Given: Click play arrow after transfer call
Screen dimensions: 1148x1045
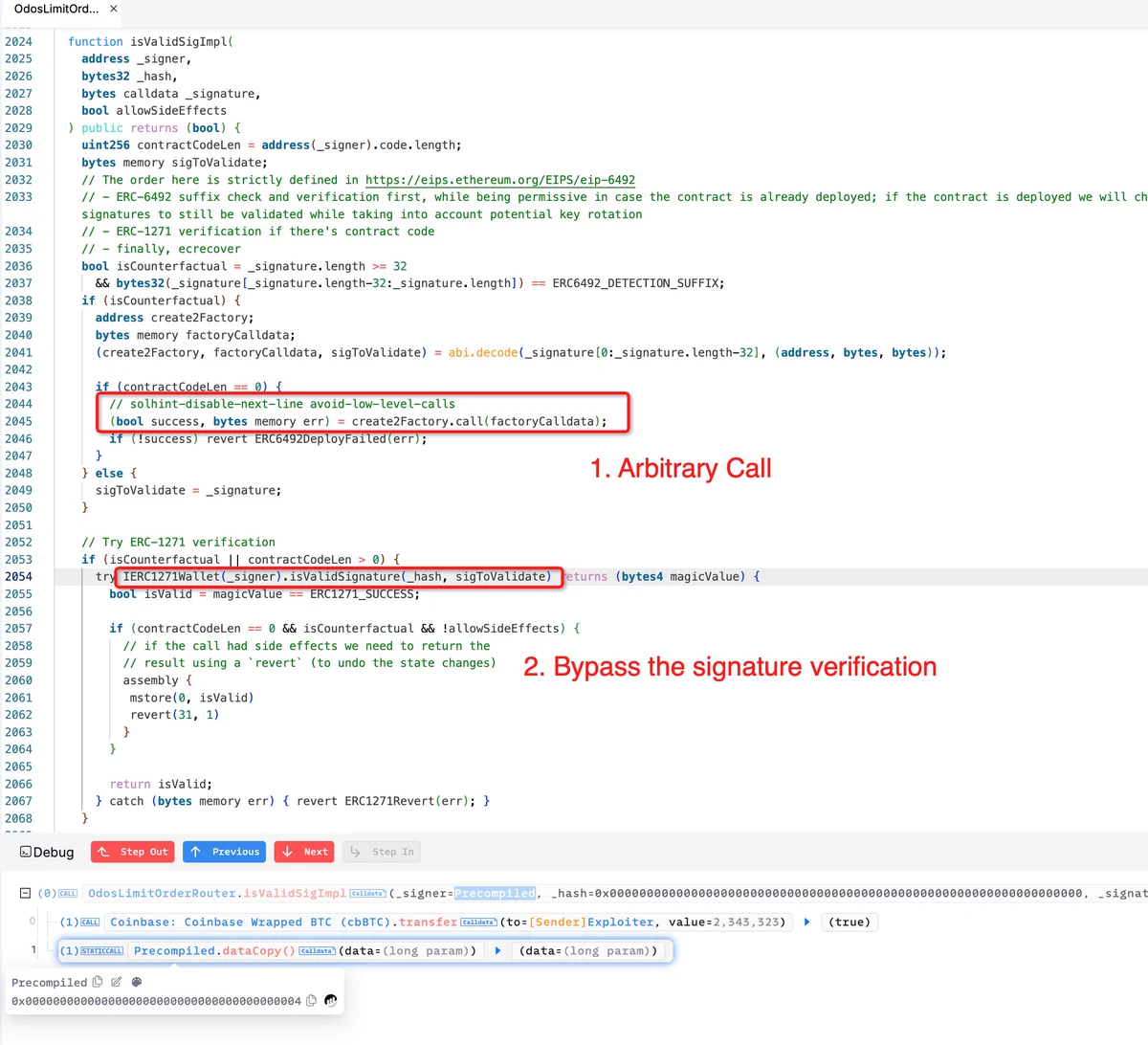Looking at the screenshot, I should click(x=807, y=923).
